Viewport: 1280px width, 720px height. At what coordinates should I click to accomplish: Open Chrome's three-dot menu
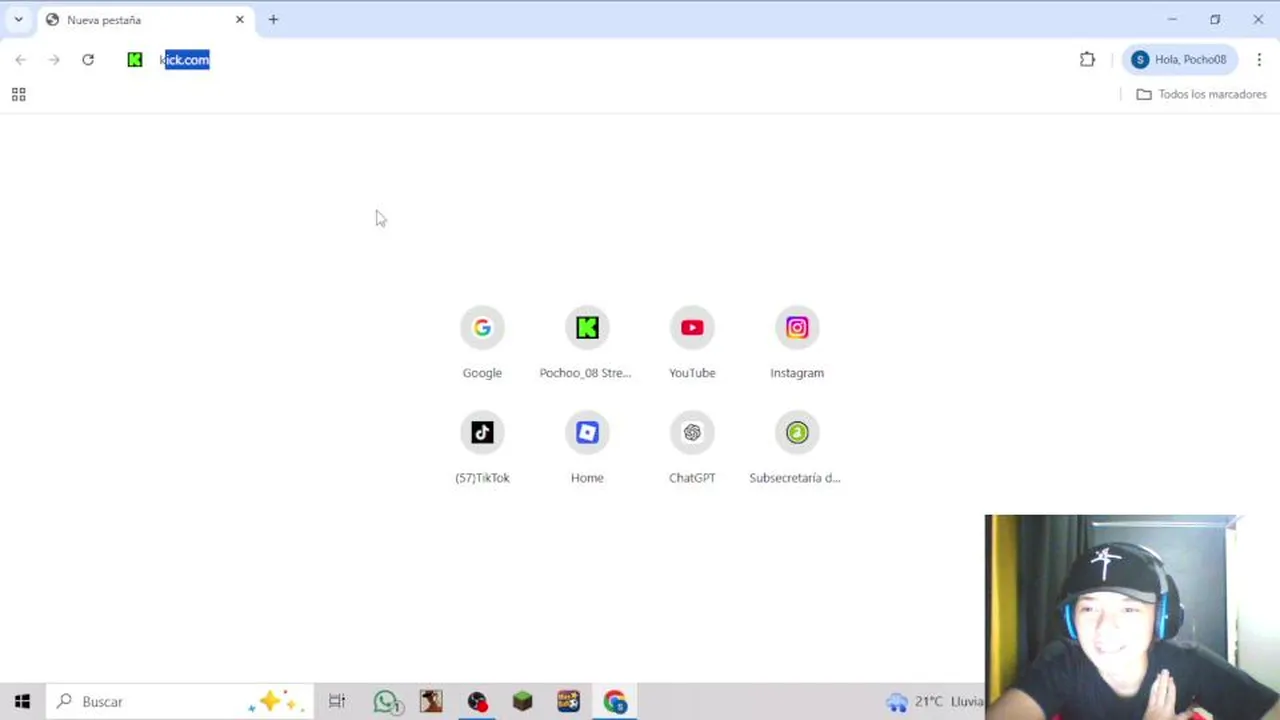click(1259, 60)
